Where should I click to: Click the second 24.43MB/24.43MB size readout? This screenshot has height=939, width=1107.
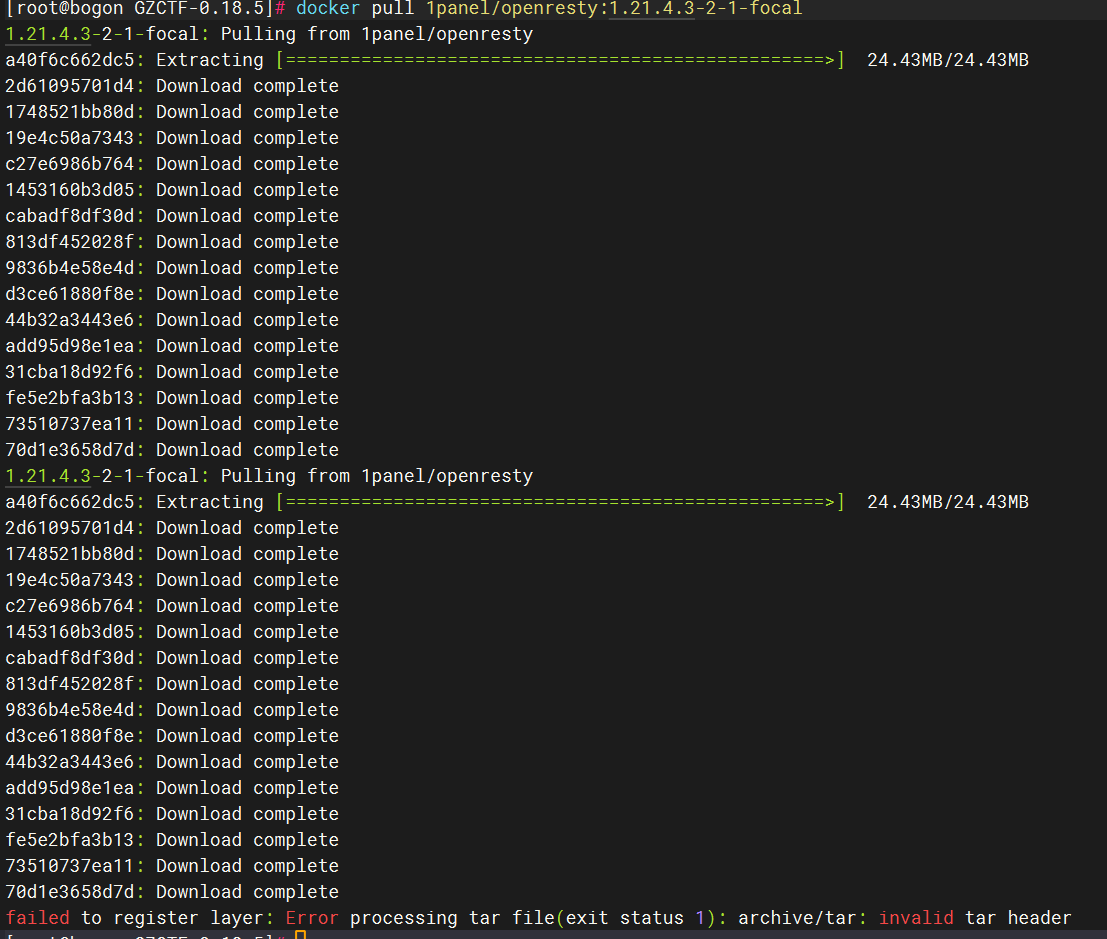tap(948, 502)
